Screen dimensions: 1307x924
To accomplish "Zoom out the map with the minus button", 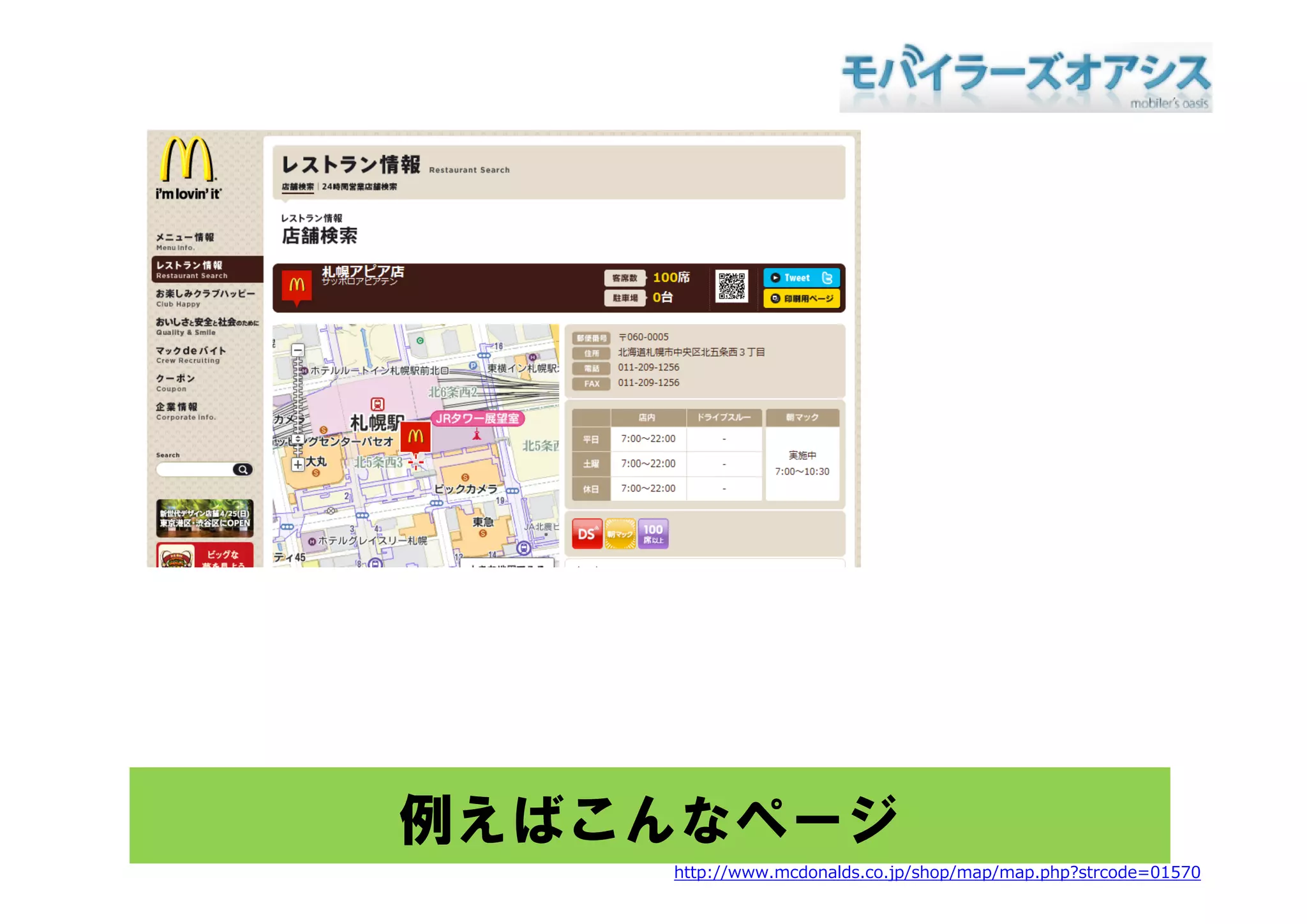I will pyautogui.click(x=298, y=350).
